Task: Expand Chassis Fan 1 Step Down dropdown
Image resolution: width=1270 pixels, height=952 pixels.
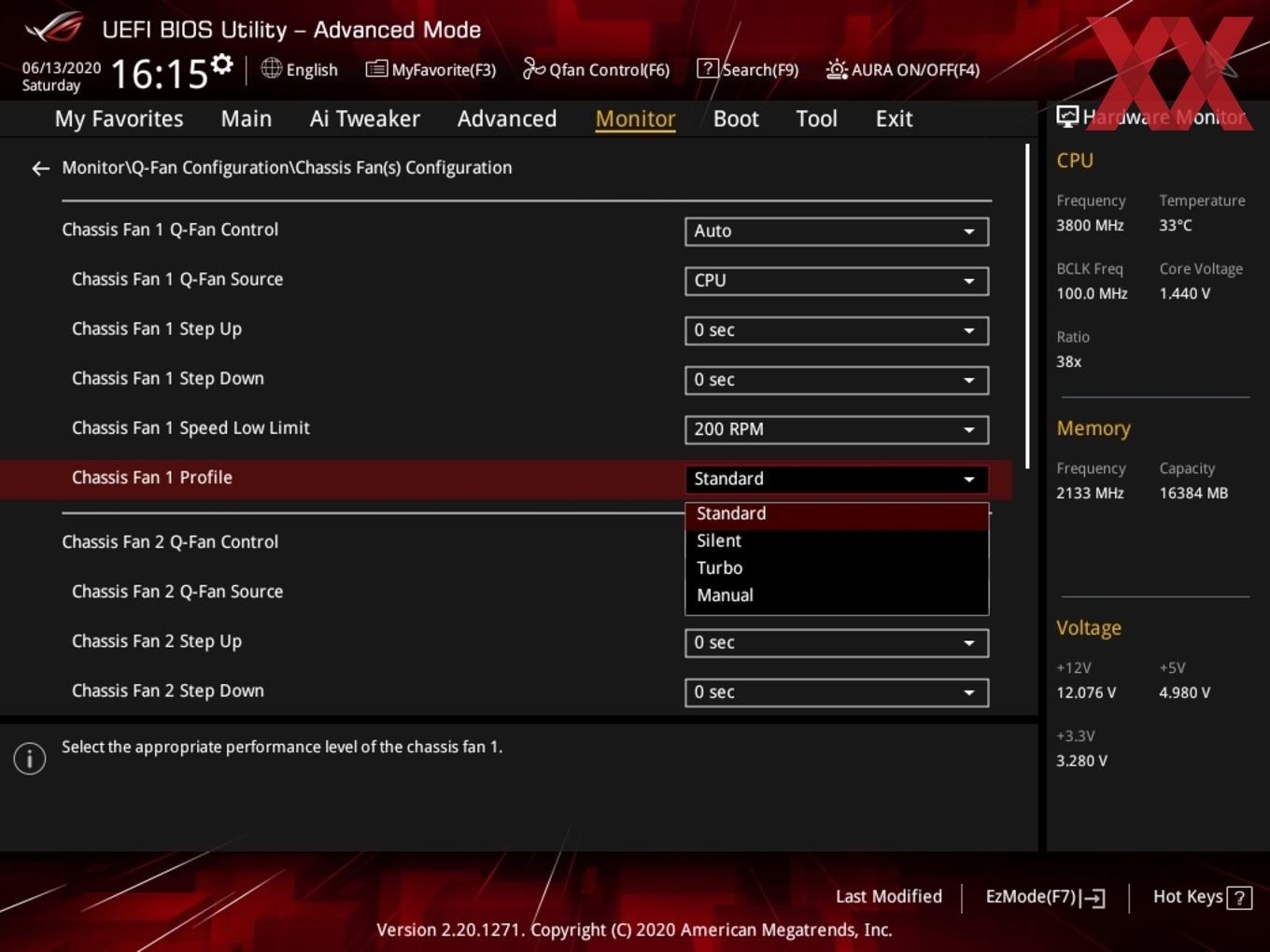Action: click(x=837, y=380)
